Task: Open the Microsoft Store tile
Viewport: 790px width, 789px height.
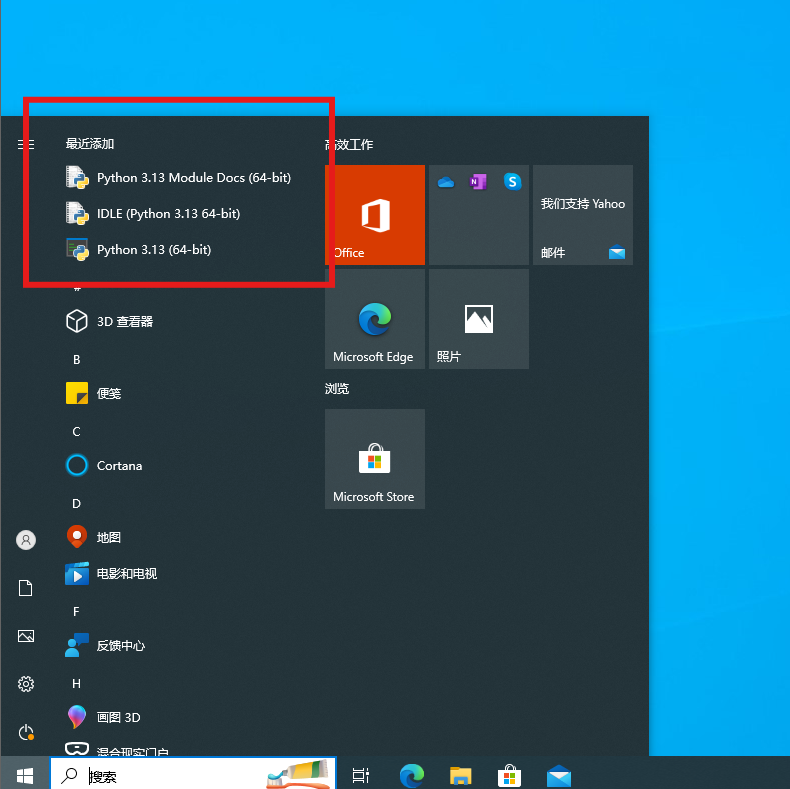Action: [x=375, y=459]
